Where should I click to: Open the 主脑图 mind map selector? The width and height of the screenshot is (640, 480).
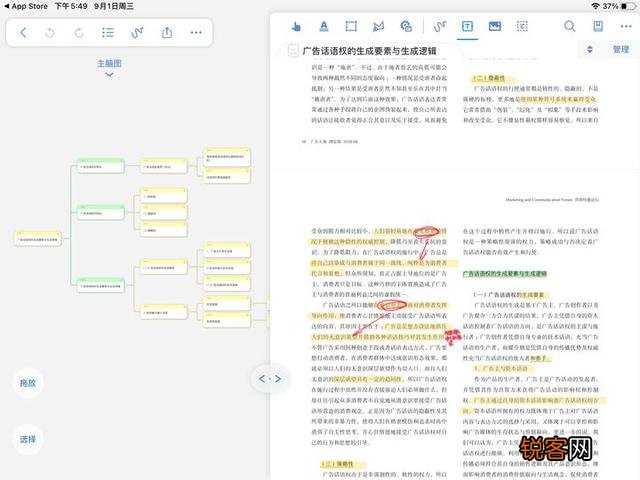click(x=109, y=63)
